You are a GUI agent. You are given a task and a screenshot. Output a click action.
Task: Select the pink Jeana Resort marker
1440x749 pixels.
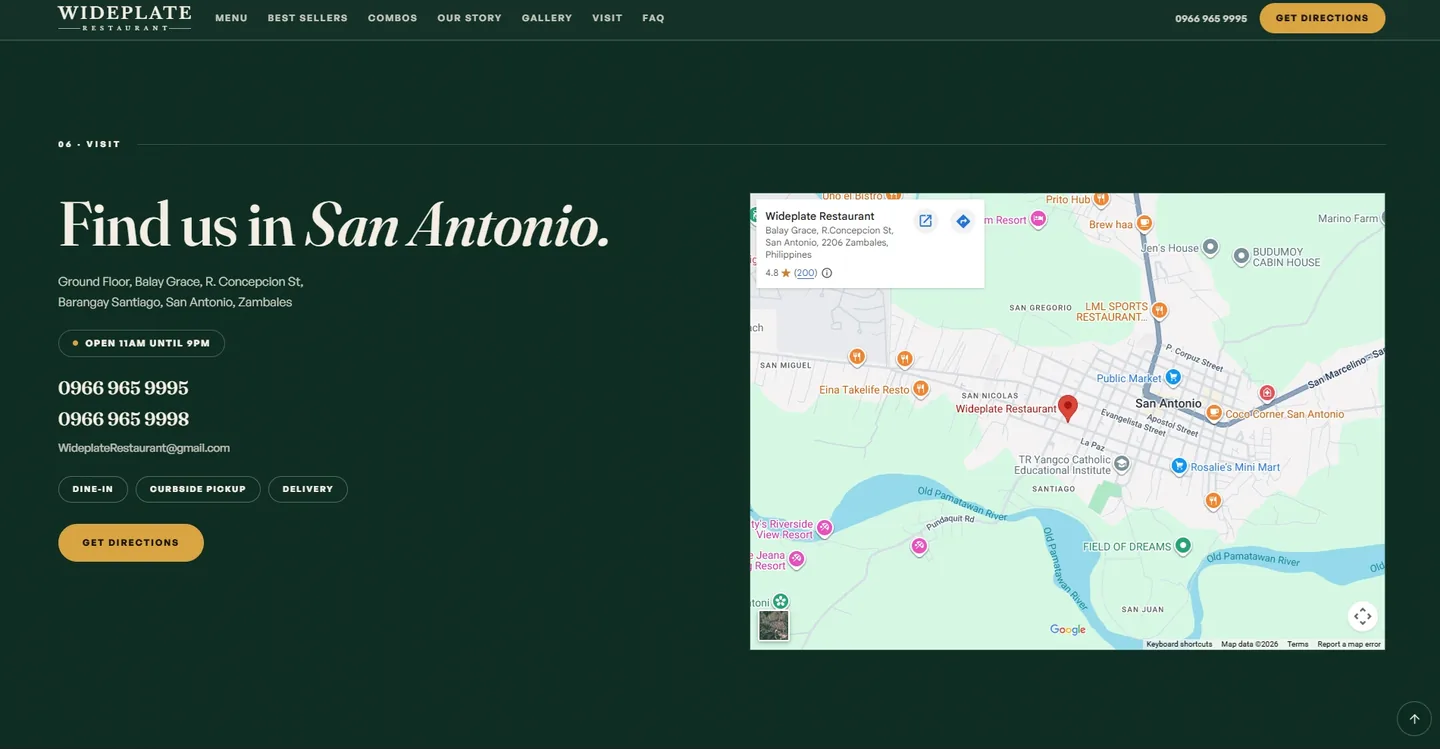pyautogui.click(x=797, y=560)
